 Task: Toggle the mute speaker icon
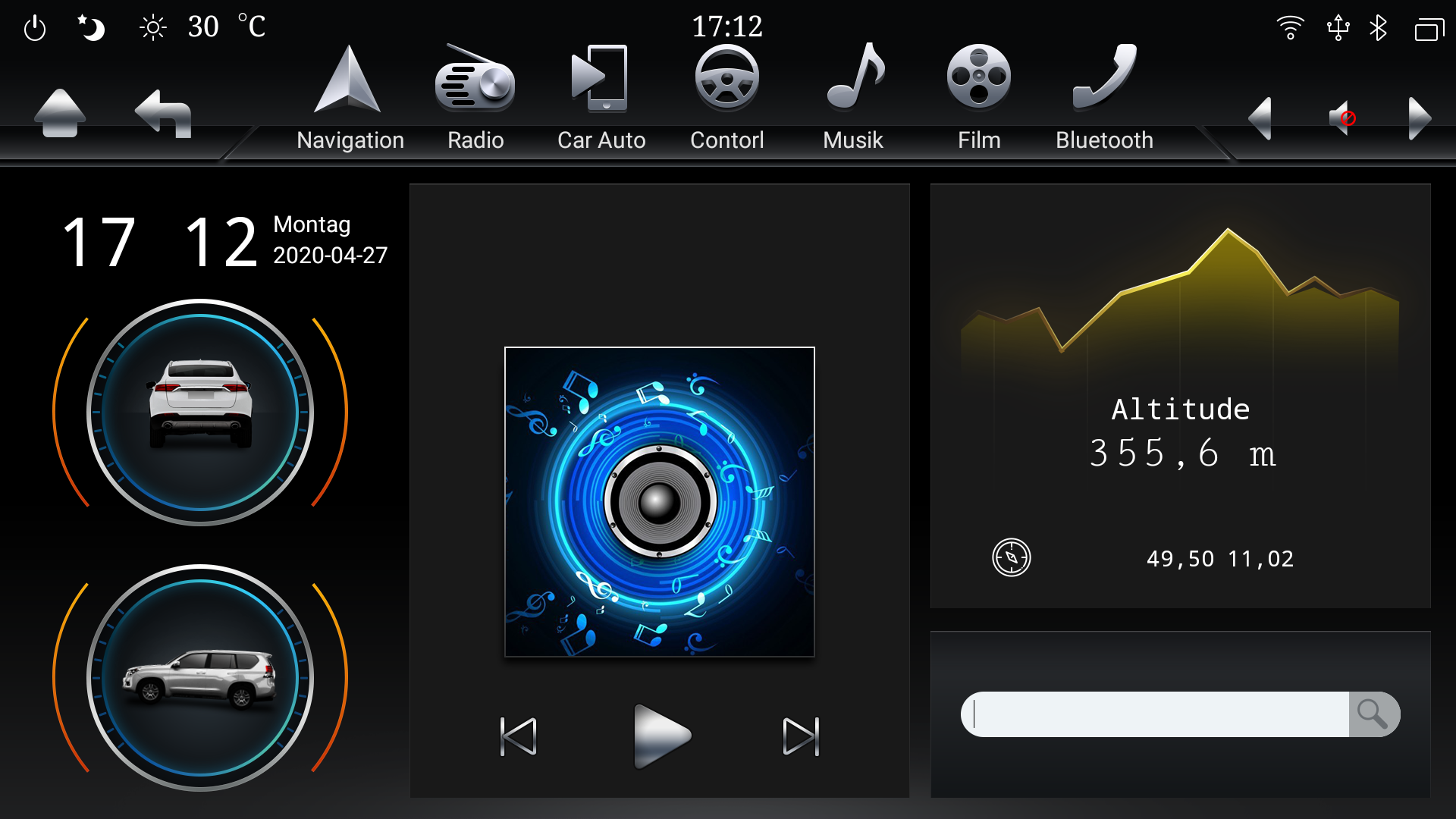[x=1342, y=118]
